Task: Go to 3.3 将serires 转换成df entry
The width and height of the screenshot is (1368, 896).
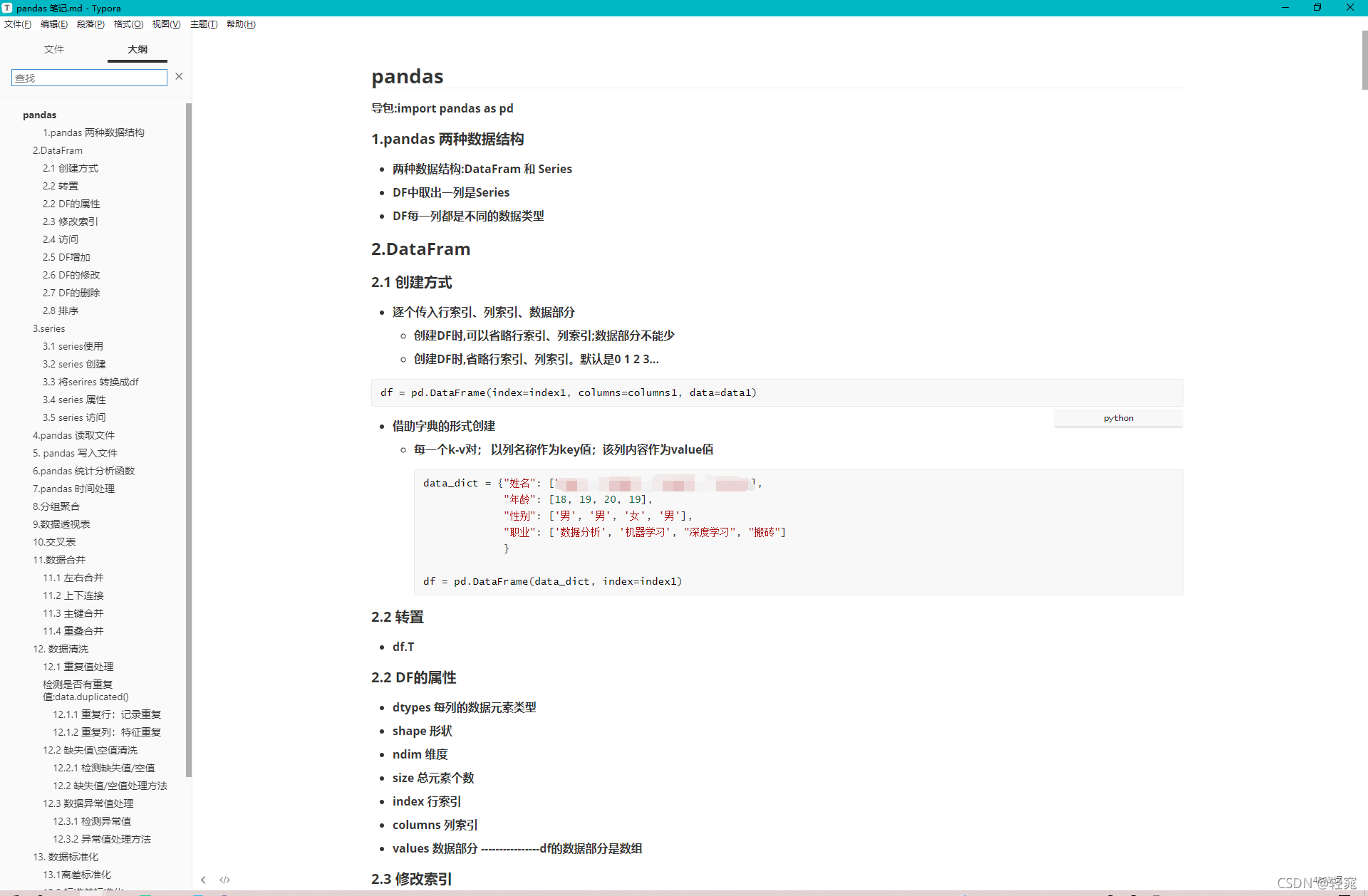Action: click(90, 382)
